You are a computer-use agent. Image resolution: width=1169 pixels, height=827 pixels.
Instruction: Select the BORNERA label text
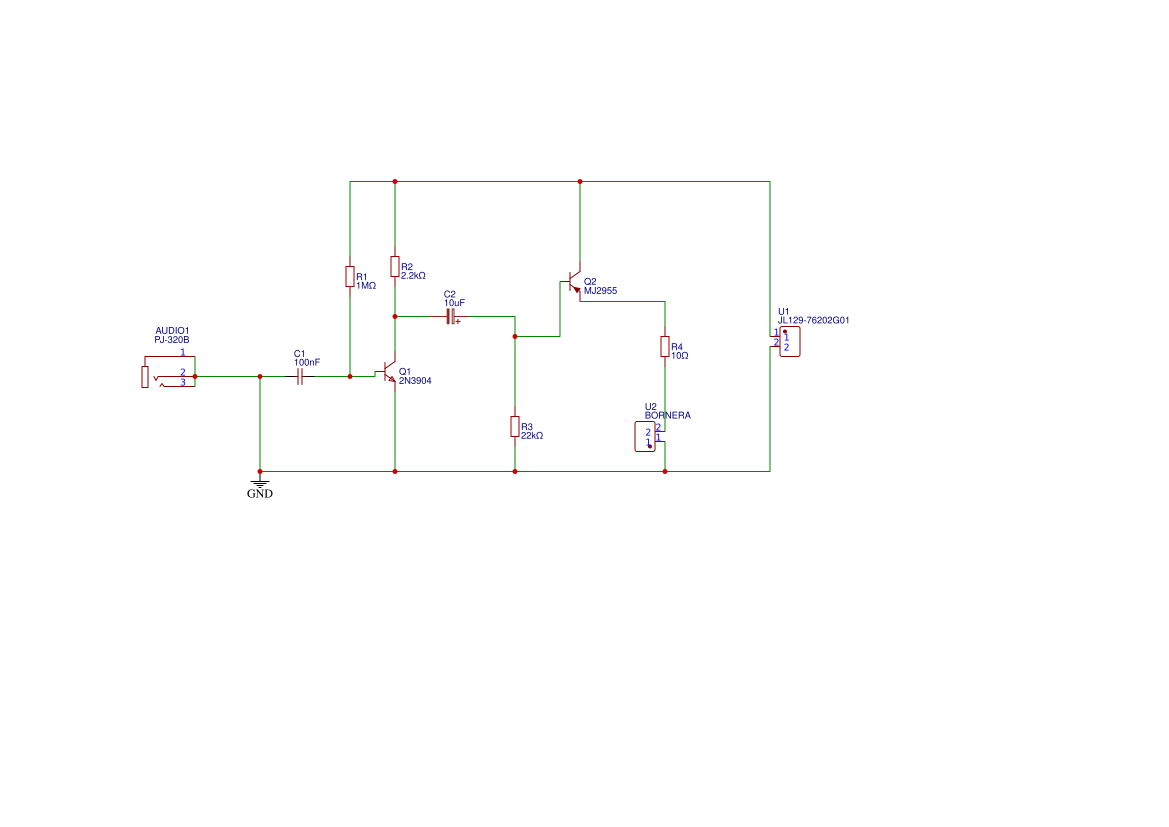667,415
